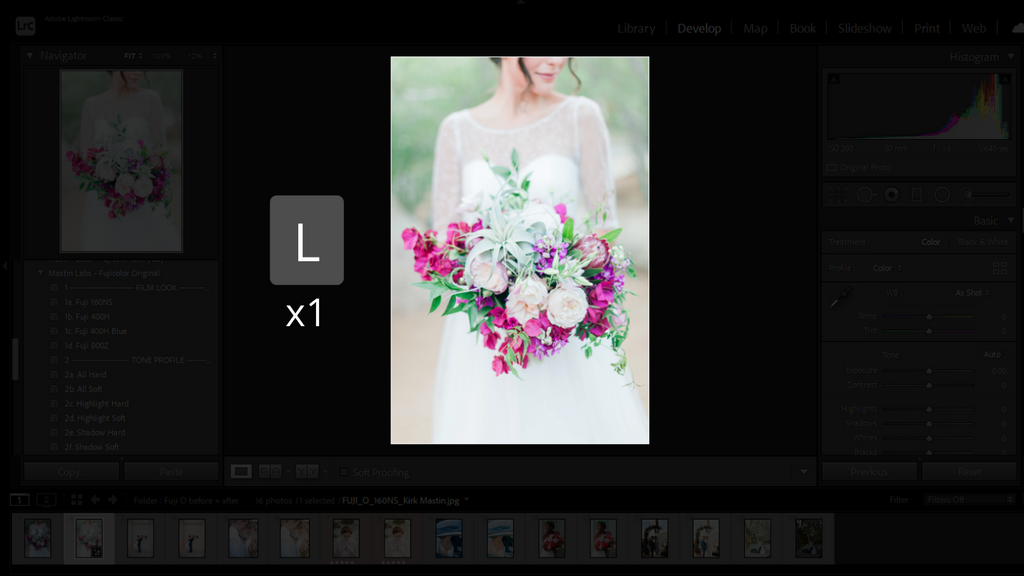Click the Lrc application logo

coord(25,25)
